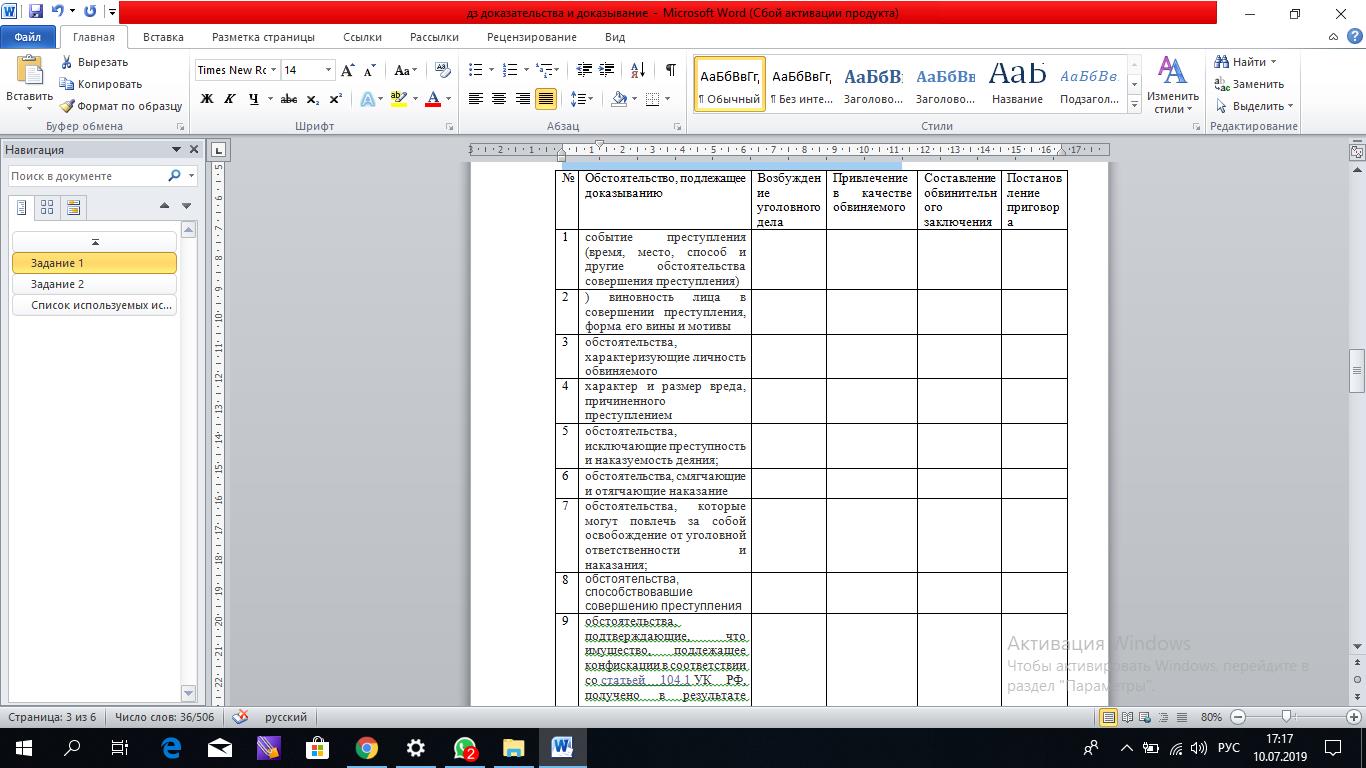Save the document with the floppy icon

click(x=36, y=12)
